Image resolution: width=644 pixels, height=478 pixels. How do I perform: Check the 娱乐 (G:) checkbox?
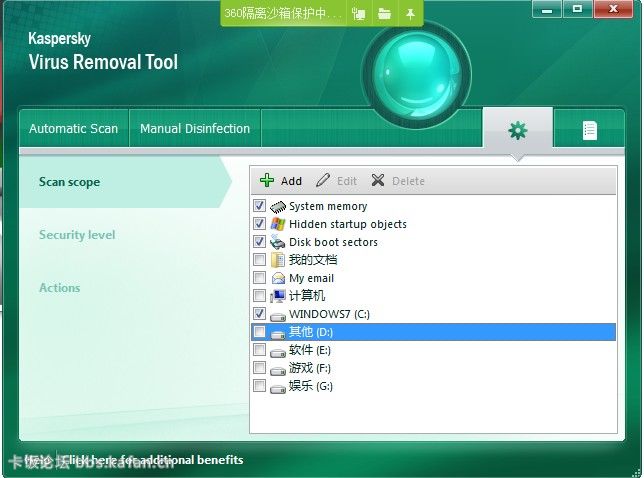[259, 386]
